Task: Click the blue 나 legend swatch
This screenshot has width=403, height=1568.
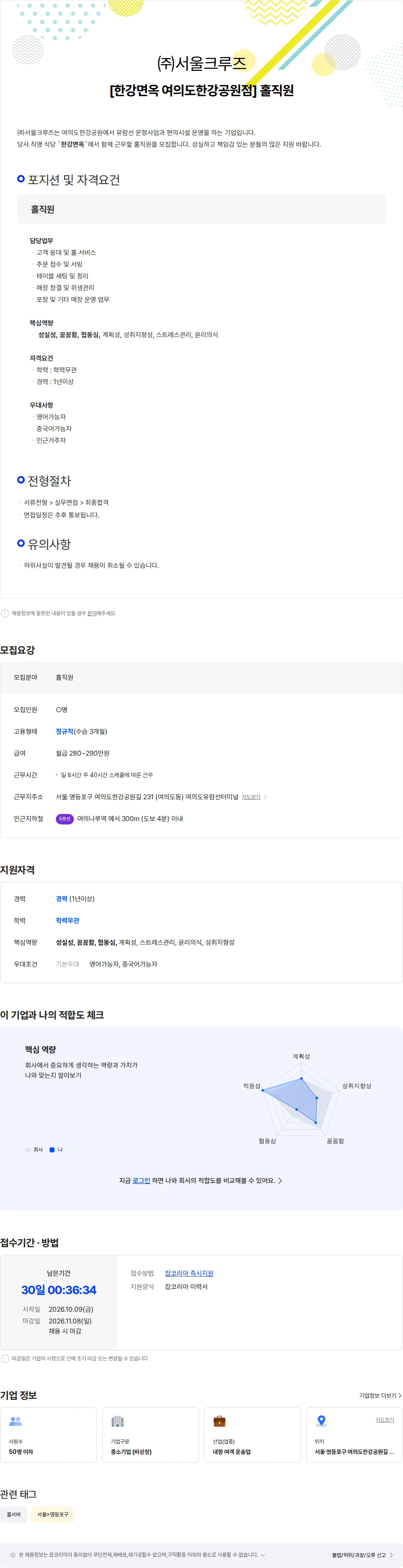Action: [x=52, y=1150]
